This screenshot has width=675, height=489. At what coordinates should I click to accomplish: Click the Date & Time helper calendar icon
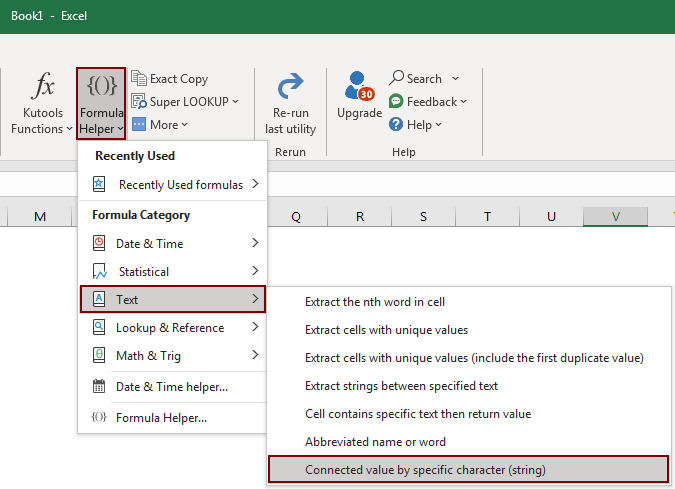[x=99, y=386]
